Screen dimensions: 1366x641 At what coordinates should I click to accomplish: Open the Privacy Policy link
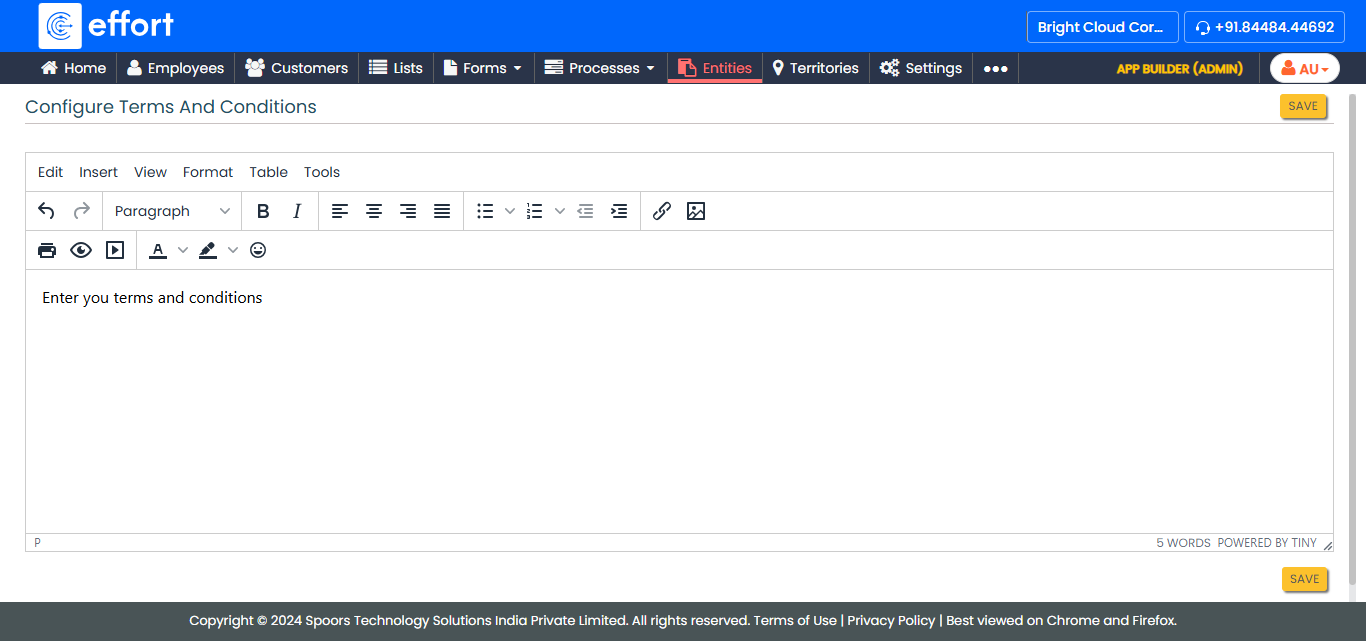coord(891,620)
